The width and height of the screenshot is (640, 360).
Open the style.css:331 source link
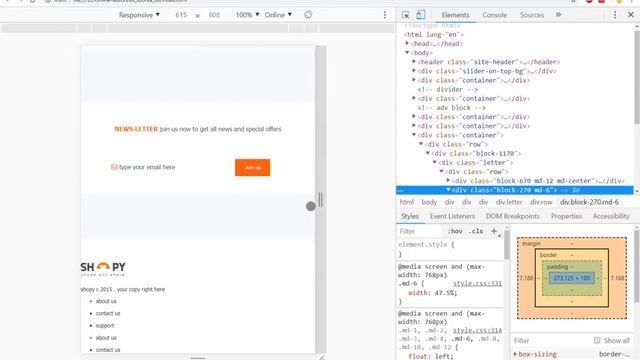point(477,283)
